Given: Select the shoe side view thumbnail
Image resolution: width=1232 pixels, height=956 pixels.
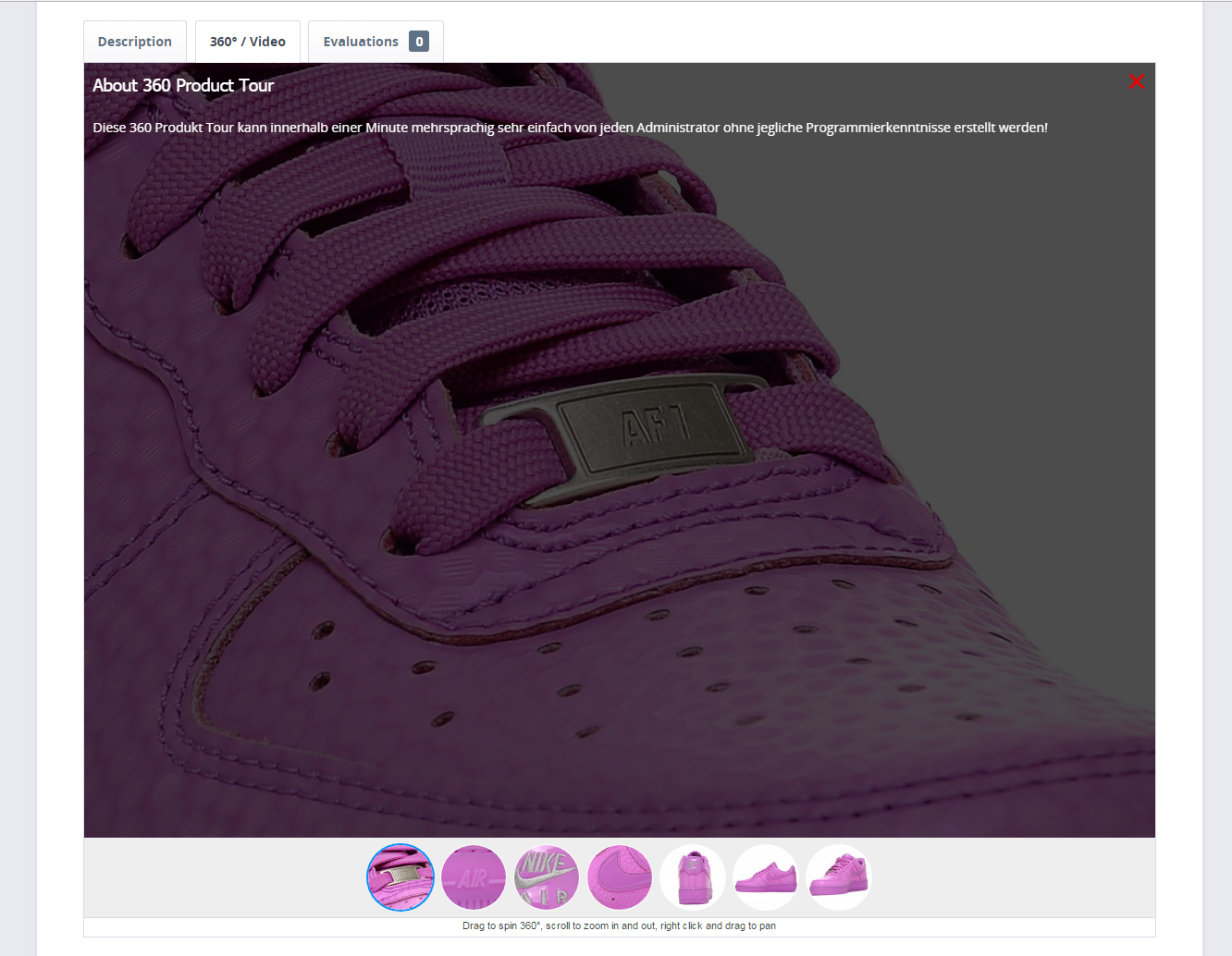Looking at the screenshot, I should (766, 877).
